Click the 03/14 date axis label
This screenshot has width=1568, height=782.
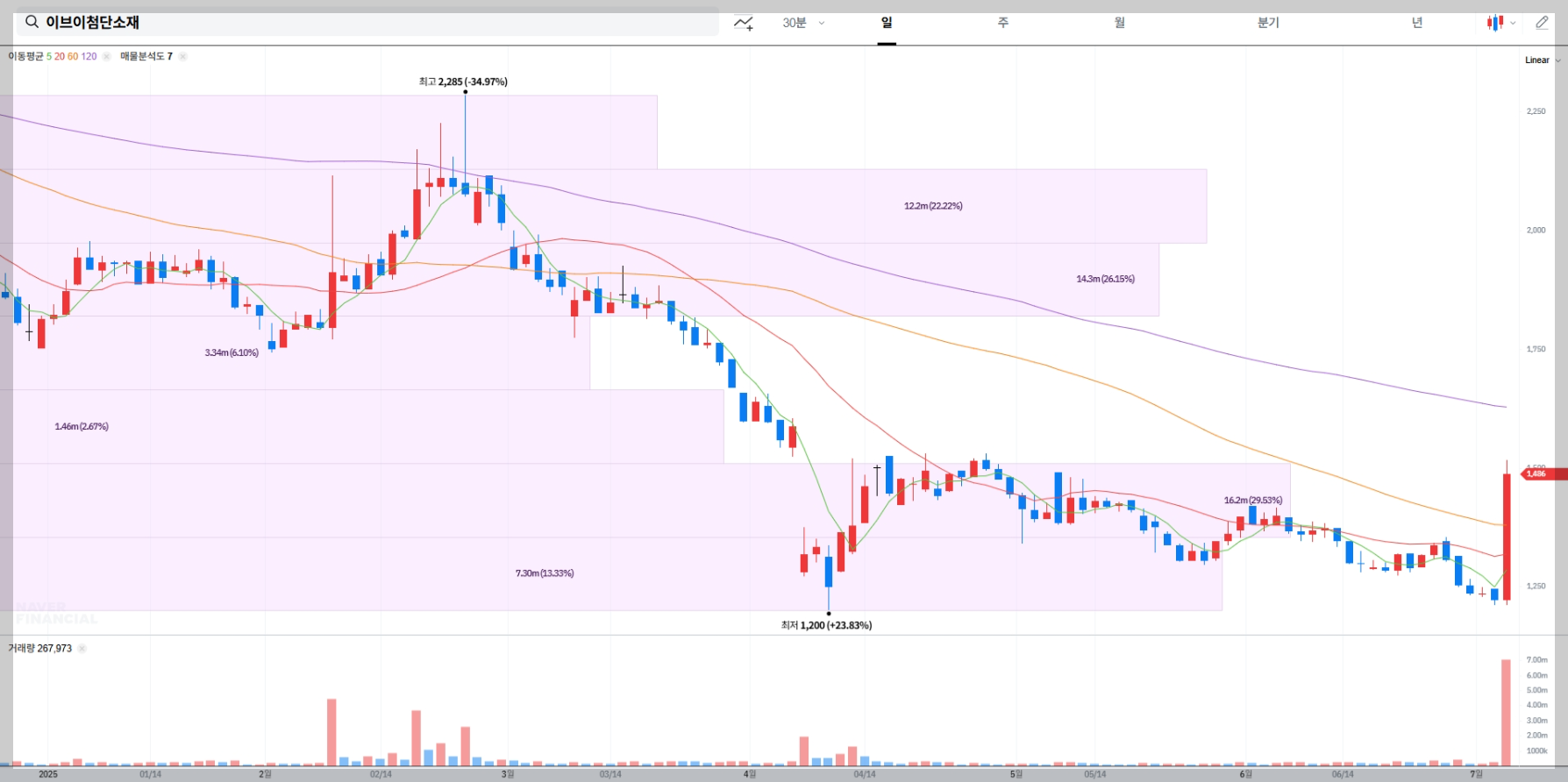[x=610, y=774]
